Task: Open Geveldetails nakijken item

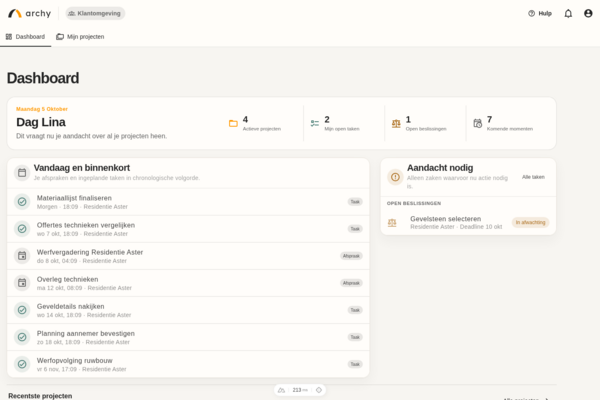Action: point(188,310)
